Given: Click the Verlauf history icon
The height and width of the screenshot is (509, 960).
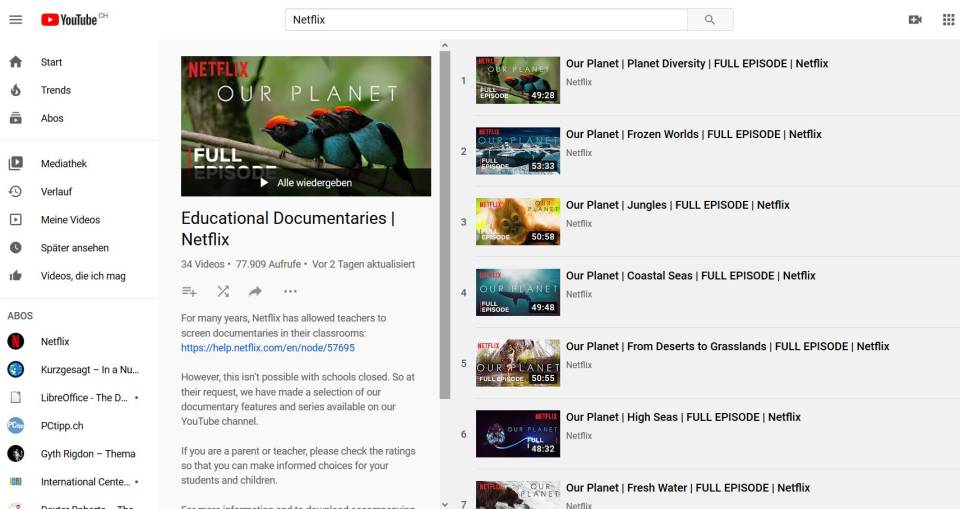Looking at the screenshot, I should pyautogui.click(x=16, y=192).
